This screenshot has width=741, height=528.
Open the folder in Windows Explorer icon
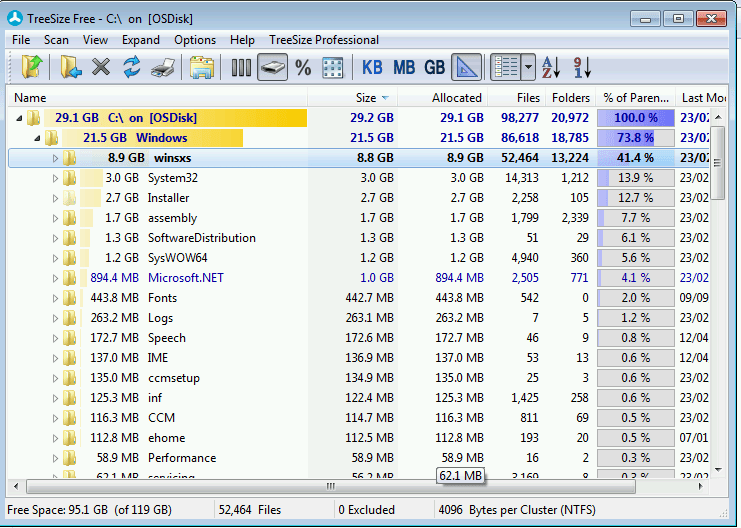point(202,67)
